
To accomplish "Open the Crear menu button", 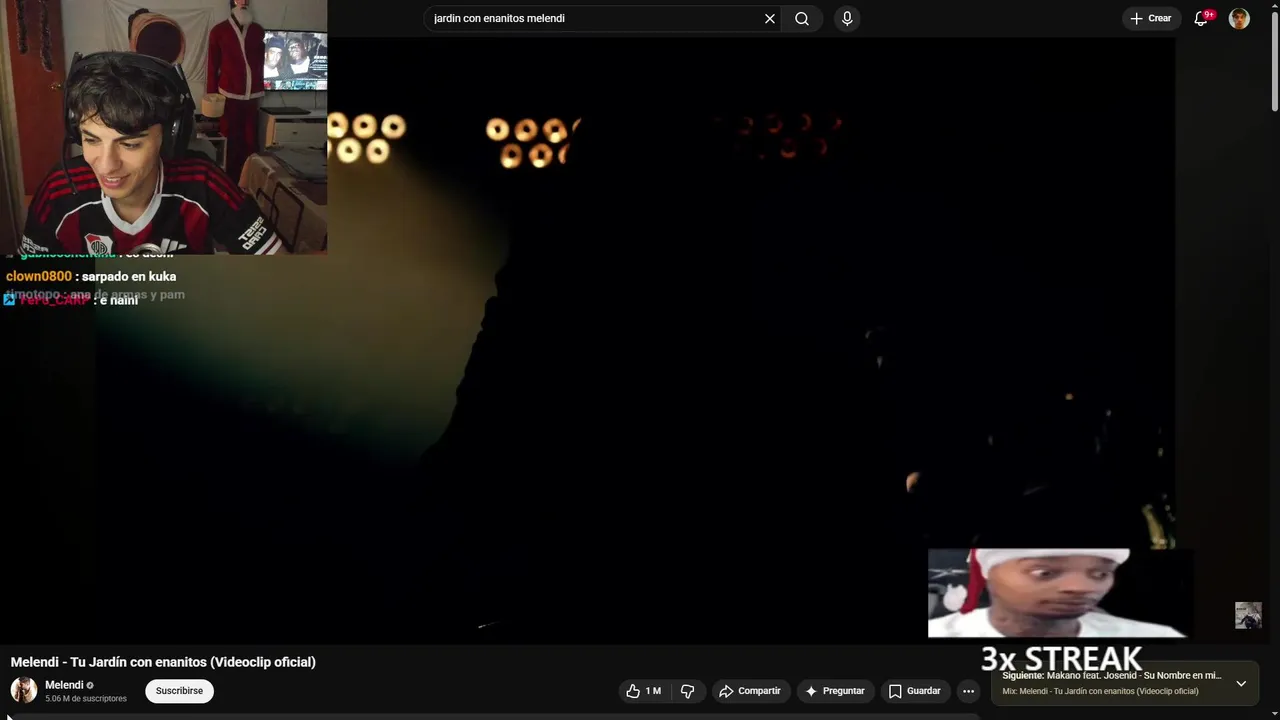I will [1150, 18].
